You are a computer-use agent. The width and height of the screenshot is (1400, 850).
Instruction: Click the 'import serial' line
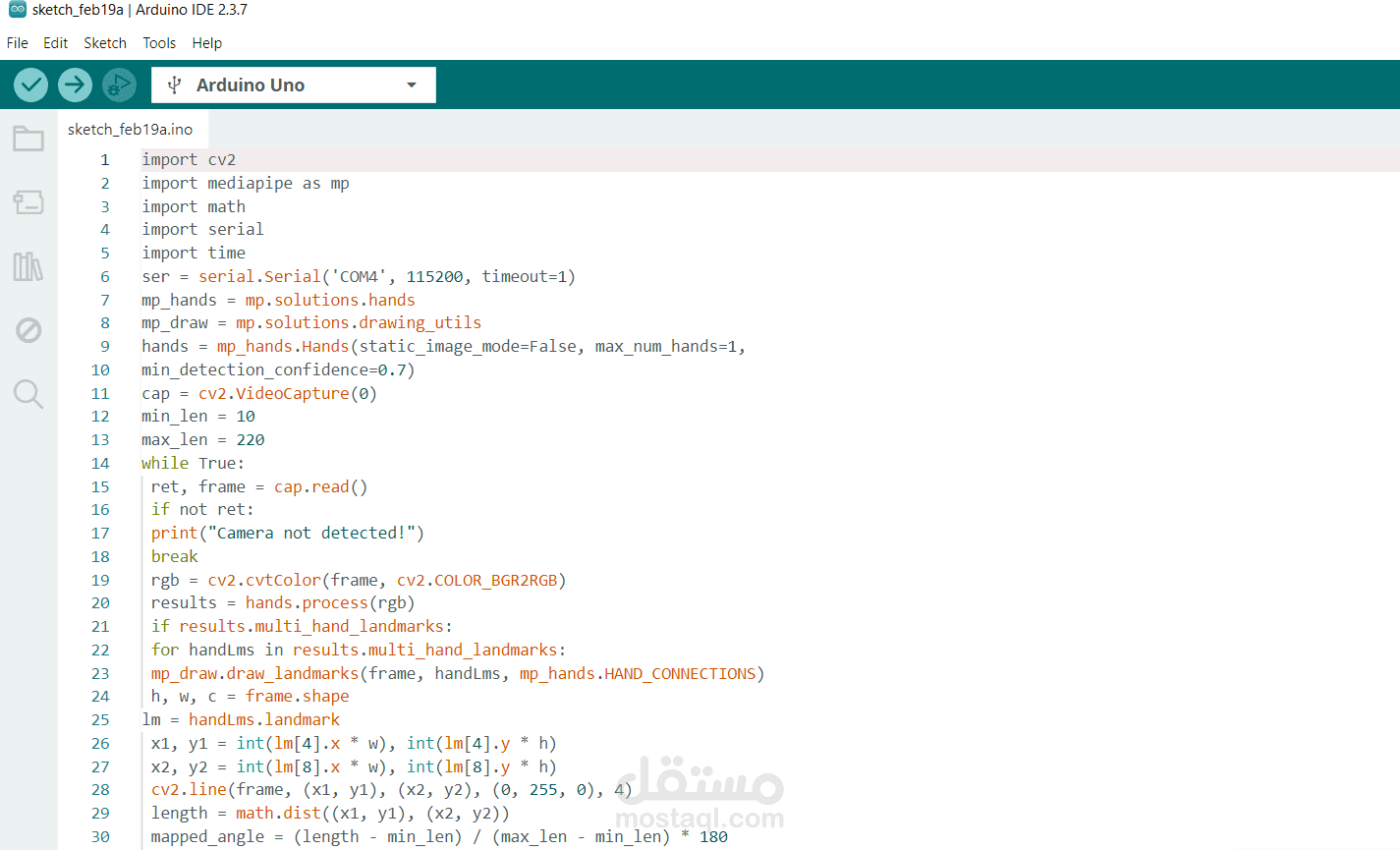click(x=202, y=230)
